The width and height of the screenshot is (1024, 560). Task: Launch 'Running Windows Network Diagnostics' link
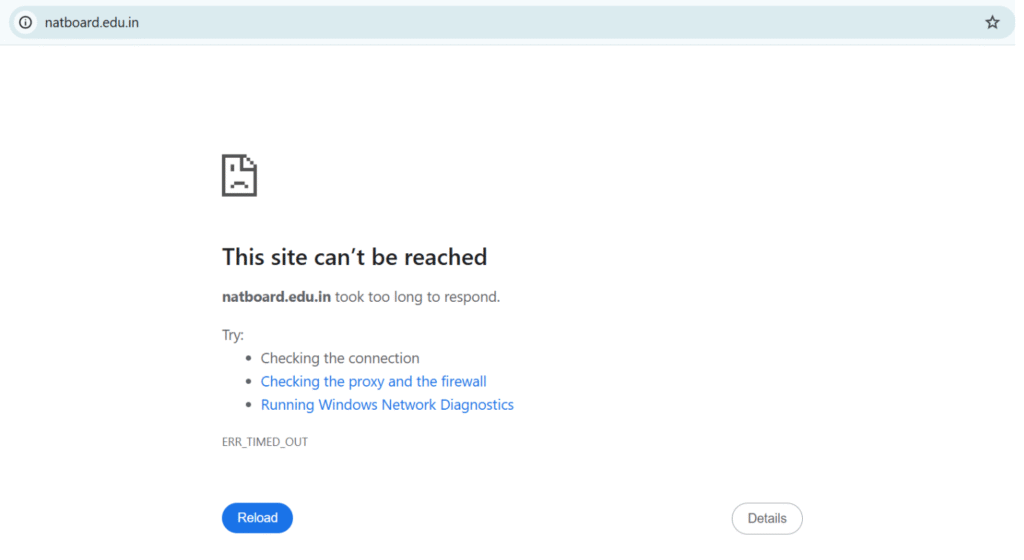coord(387,405)
